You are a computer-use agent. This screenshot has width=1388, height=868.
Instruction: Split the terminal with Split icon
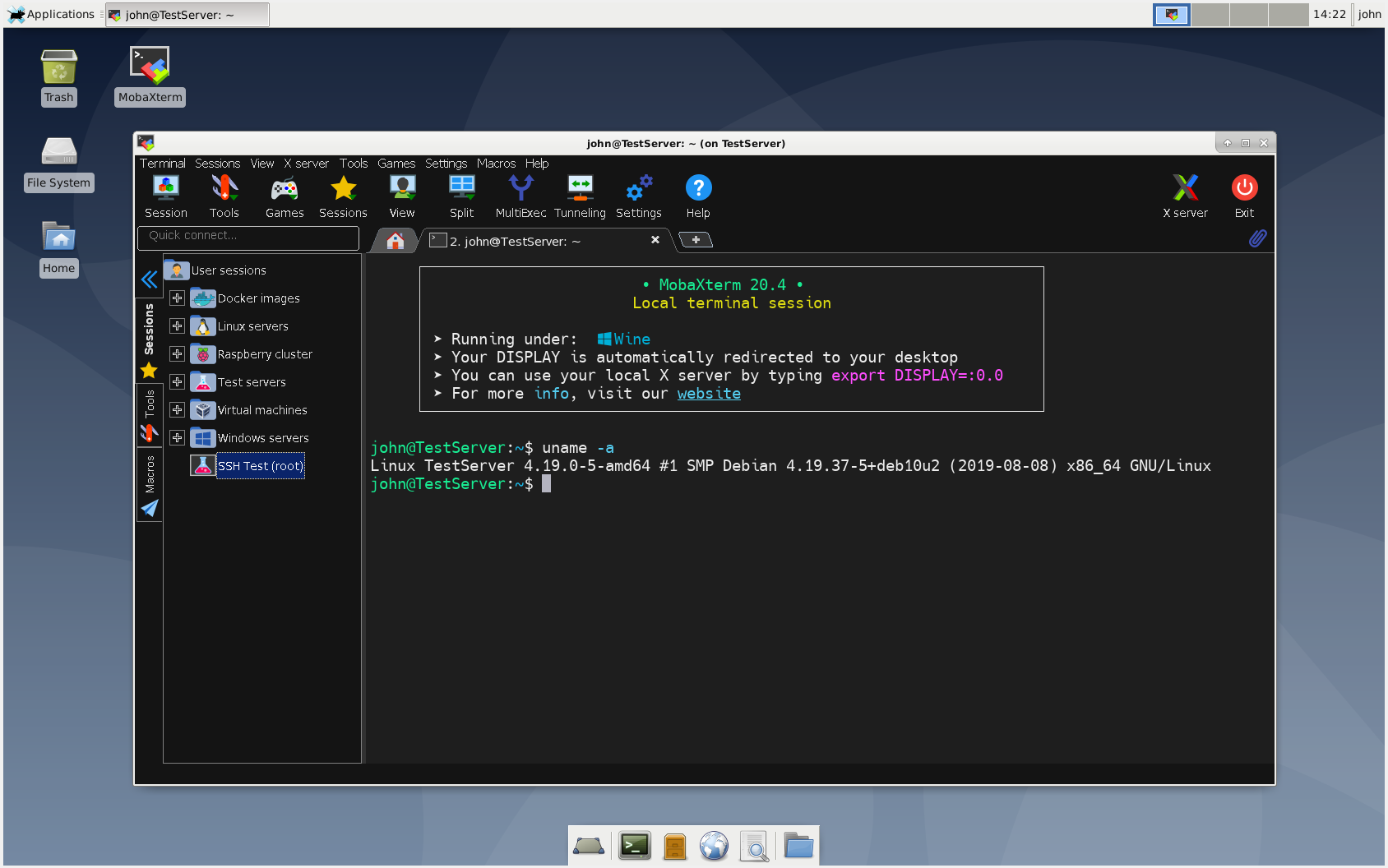(x=461, y=196)
